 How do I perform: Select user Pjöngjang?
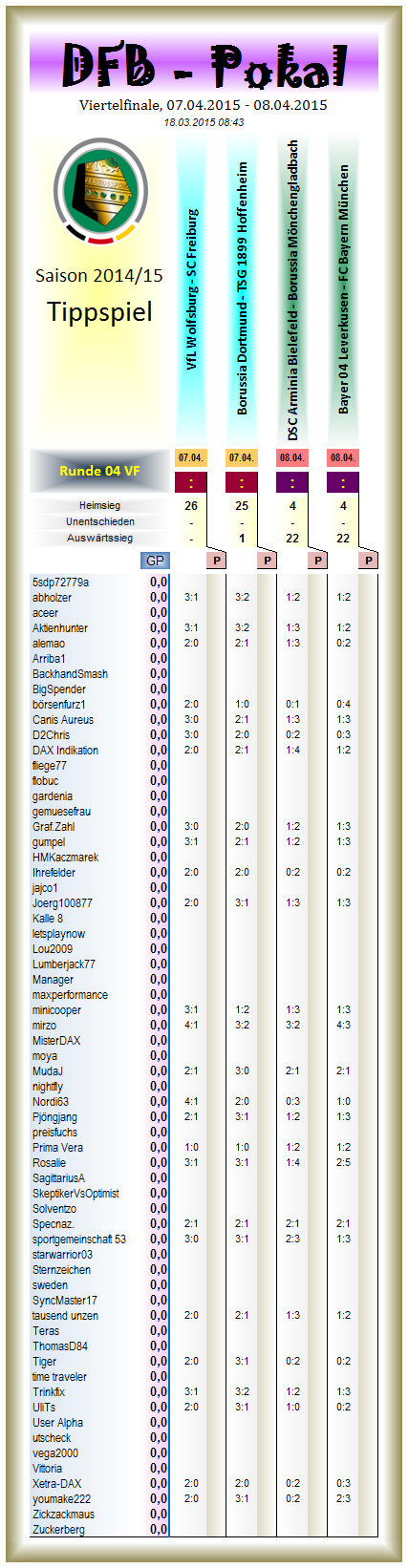click(x=54, y=1116)
